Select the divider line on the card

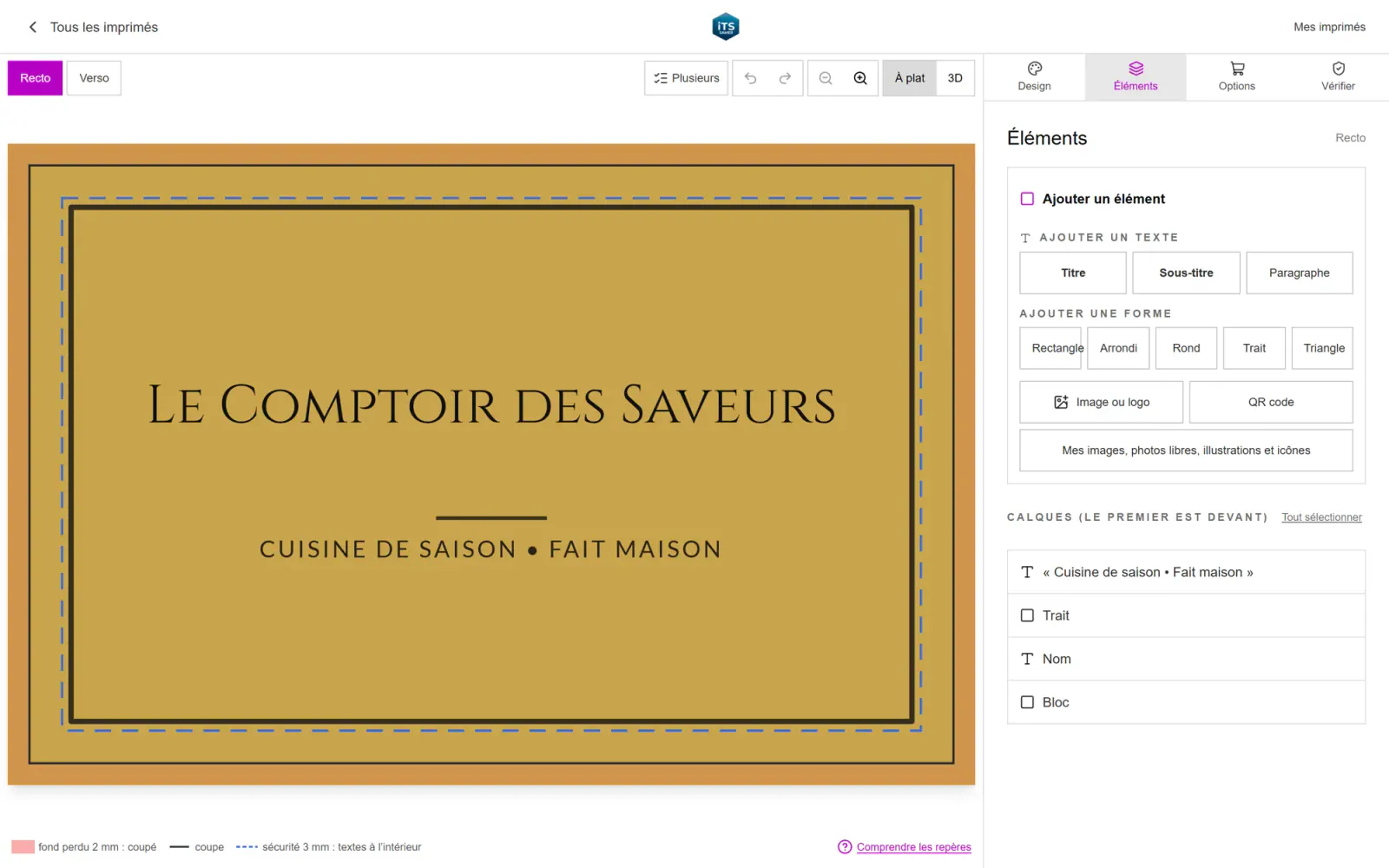(491, 517)
